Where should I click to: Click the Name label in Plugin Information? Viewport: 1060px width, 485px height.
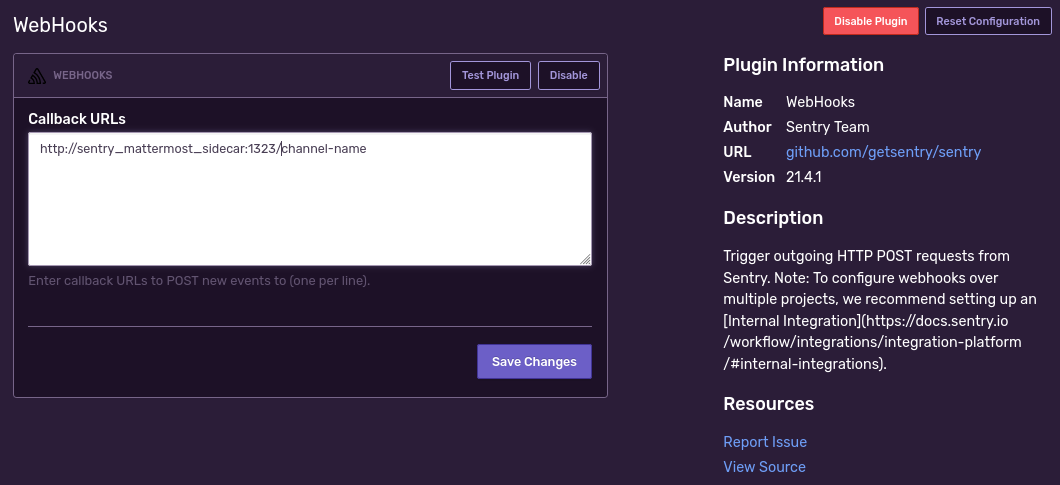742,101
